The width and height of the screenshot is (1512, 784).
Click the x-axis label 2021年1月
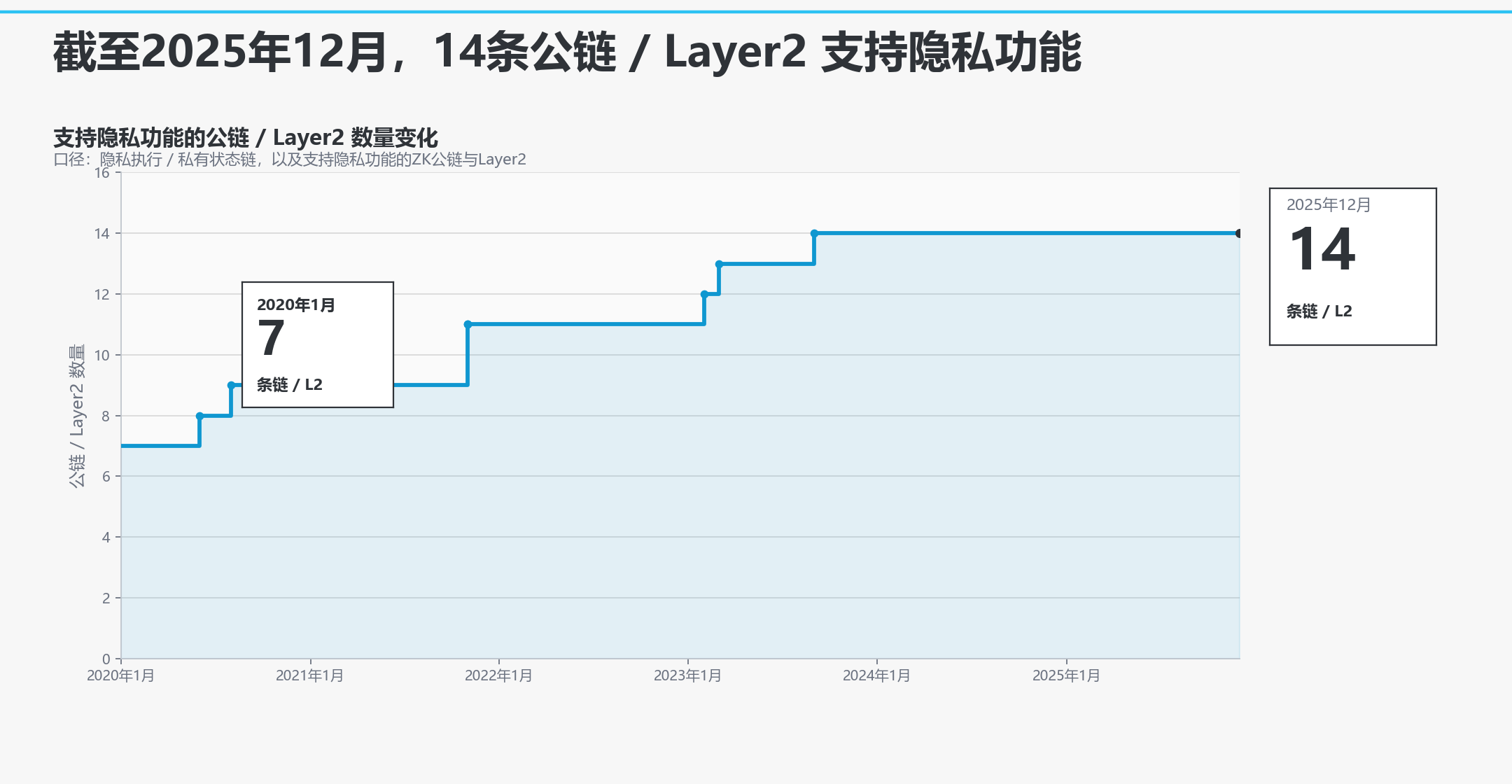(309, 675)
